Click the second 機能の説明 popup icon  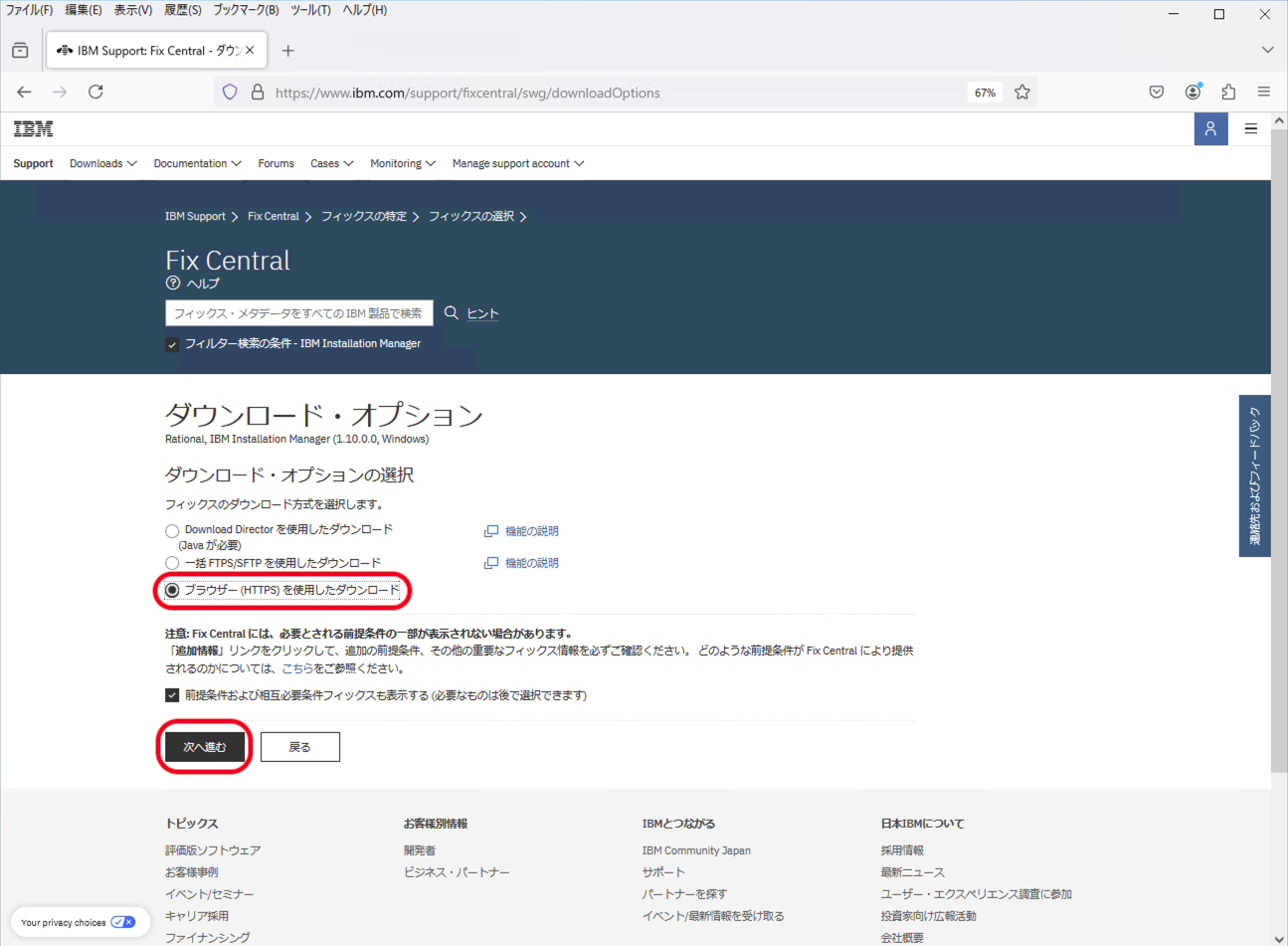click(x=490, y=563)
